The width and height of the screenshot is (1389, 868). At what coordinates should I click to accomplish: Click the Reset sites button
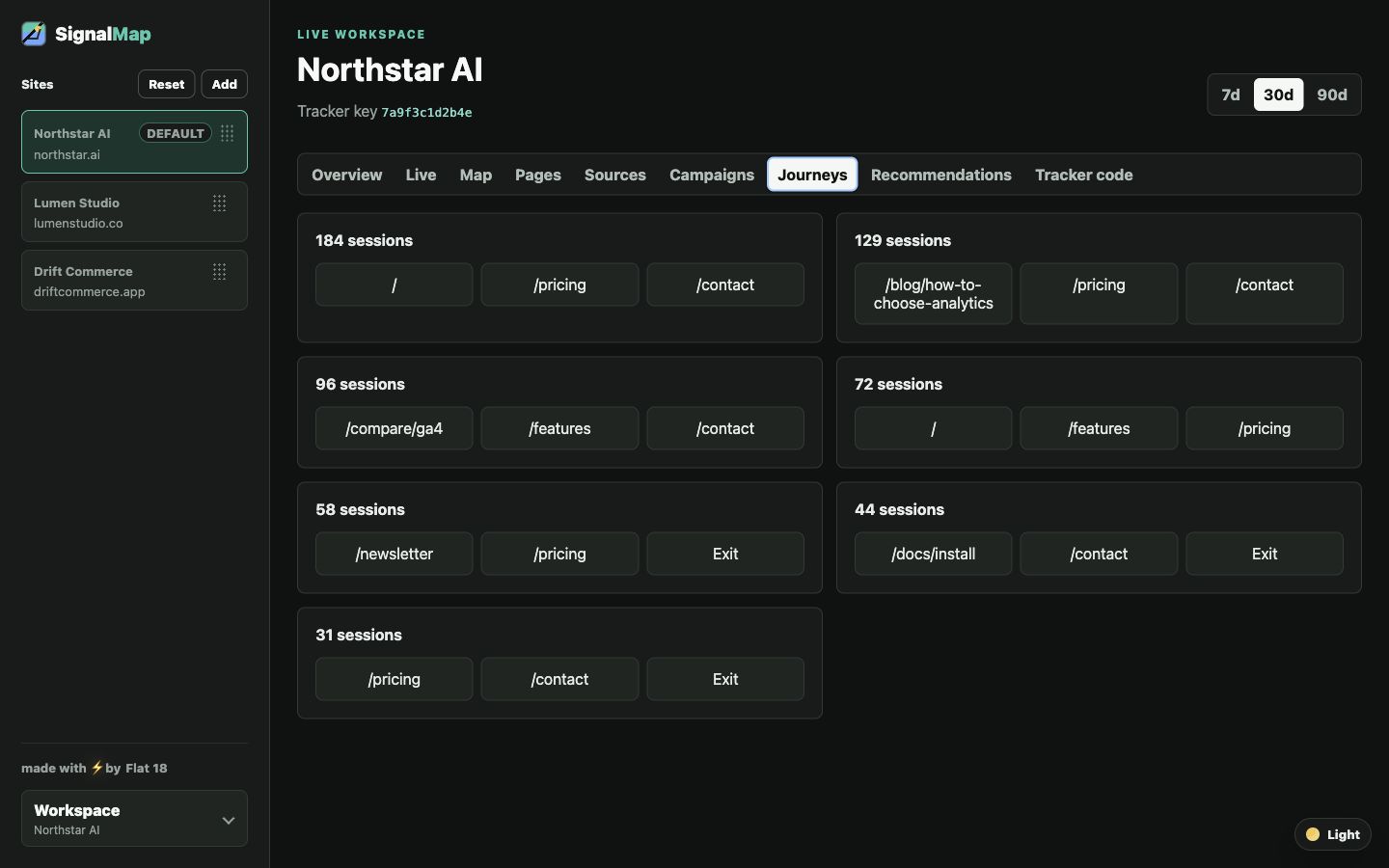(167, 84)
